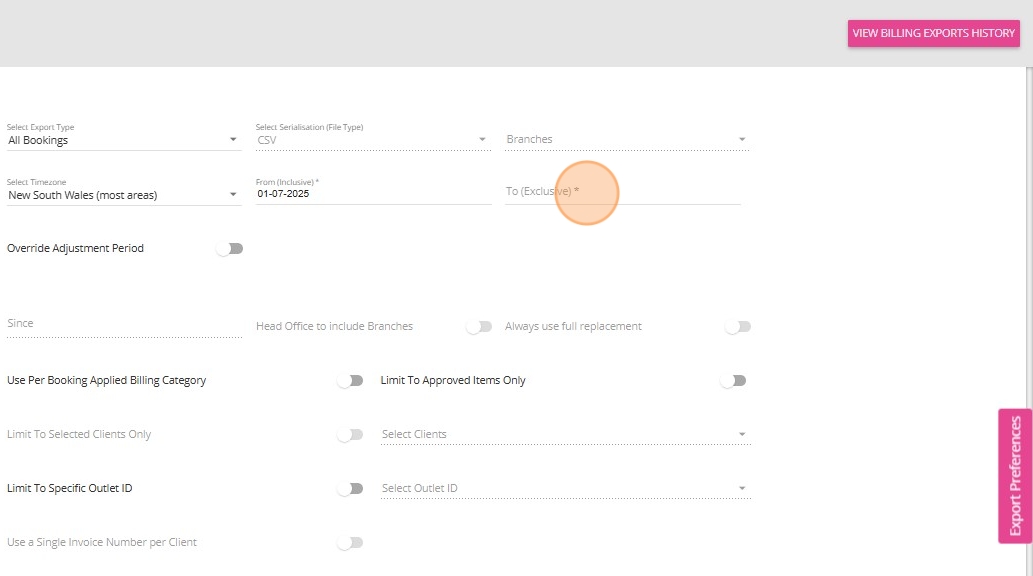
Task: Open the Select Export Type dropdown
Action: pyautogui.click(x=124, y=140)
